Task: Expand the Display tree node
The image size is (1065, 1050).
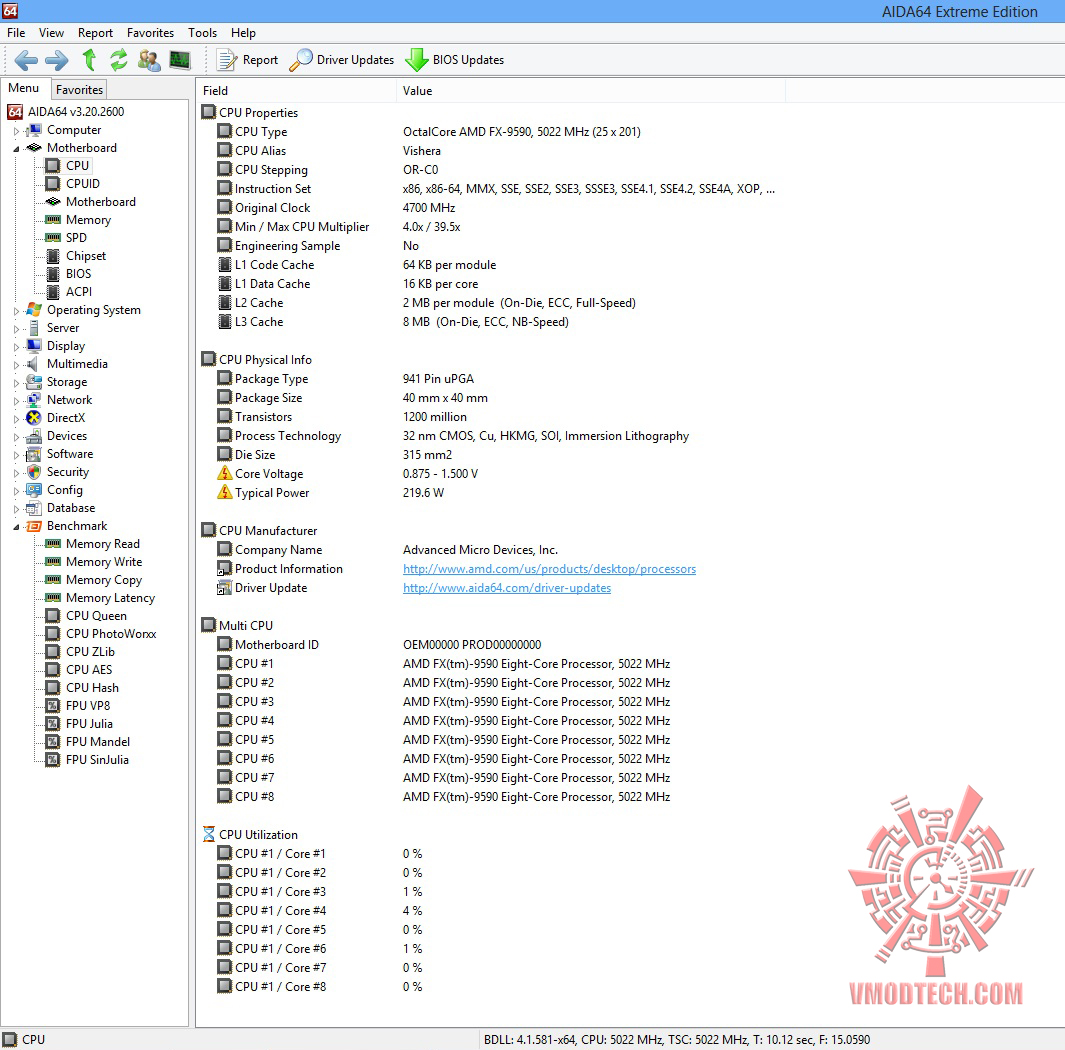Action: pos(16,346)
